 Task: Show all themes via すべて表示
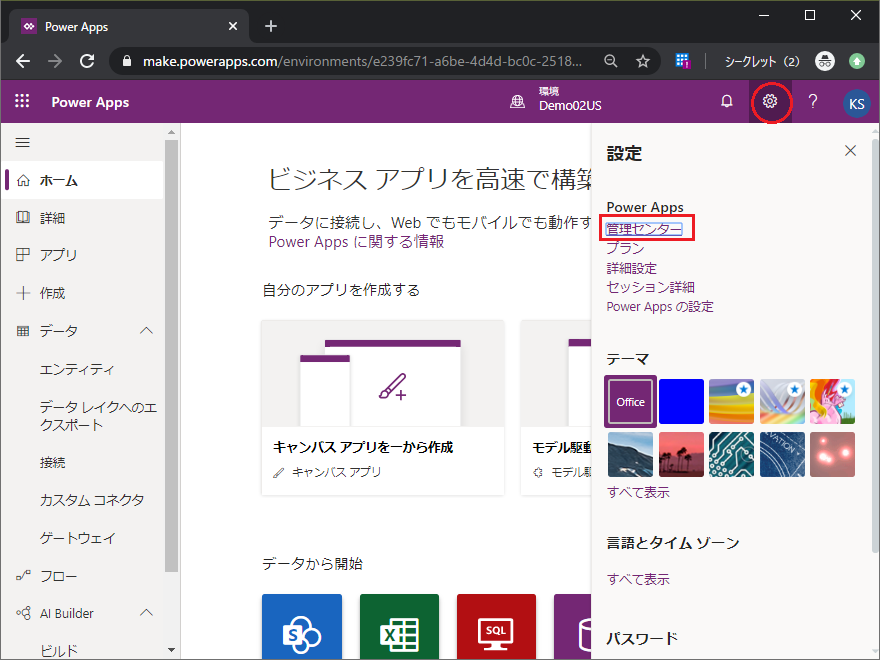pos(638,492)
